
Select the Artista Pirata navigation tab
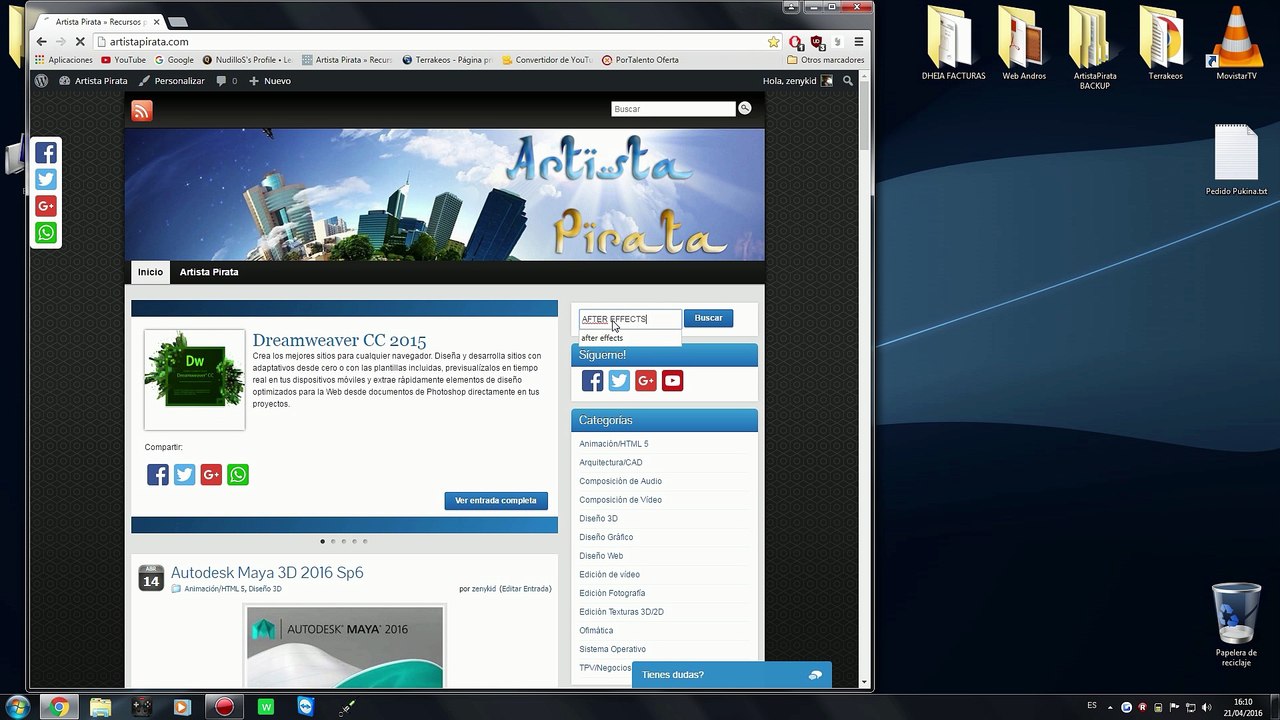coord(209,272)
